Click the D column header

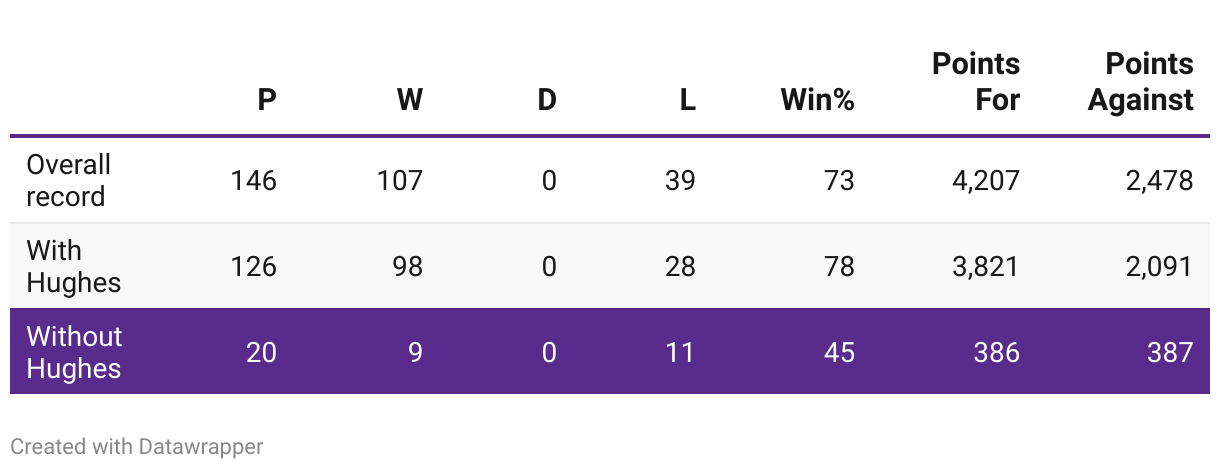click(x=547, y=99)
